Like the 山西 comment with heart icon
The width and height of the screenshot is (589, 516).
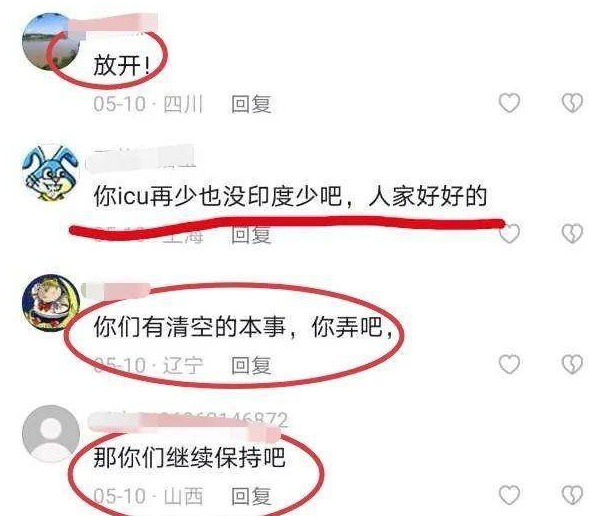pos(509,495)
